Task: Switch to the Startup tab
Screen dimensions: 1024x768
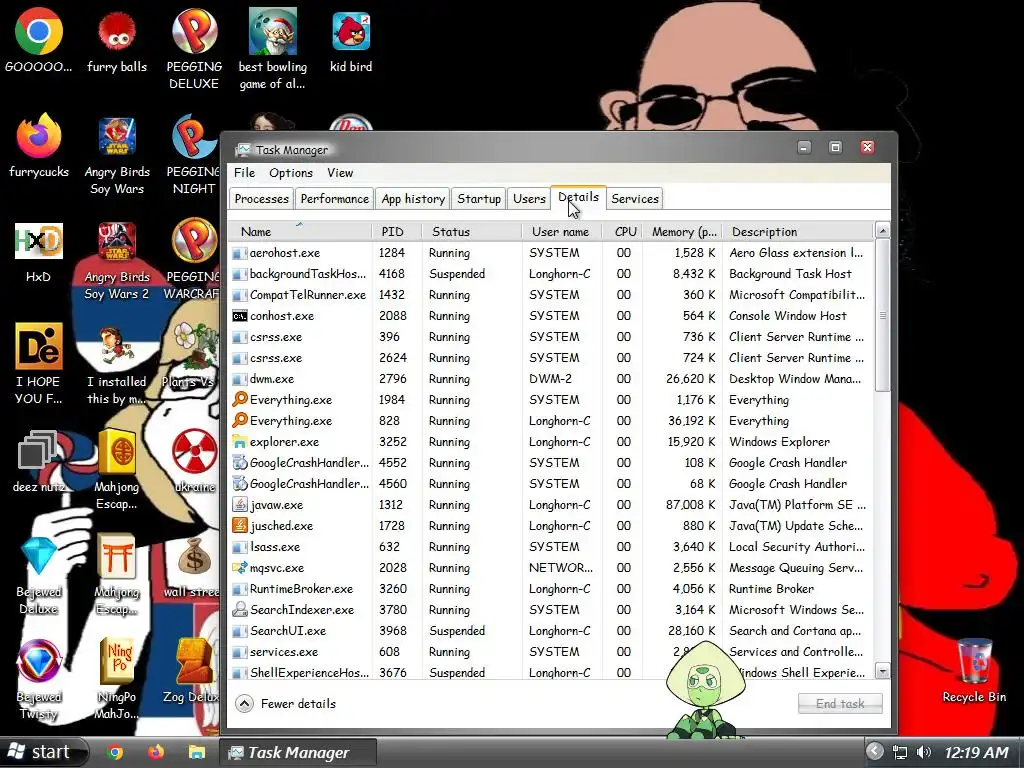Action: pos(479,199)
